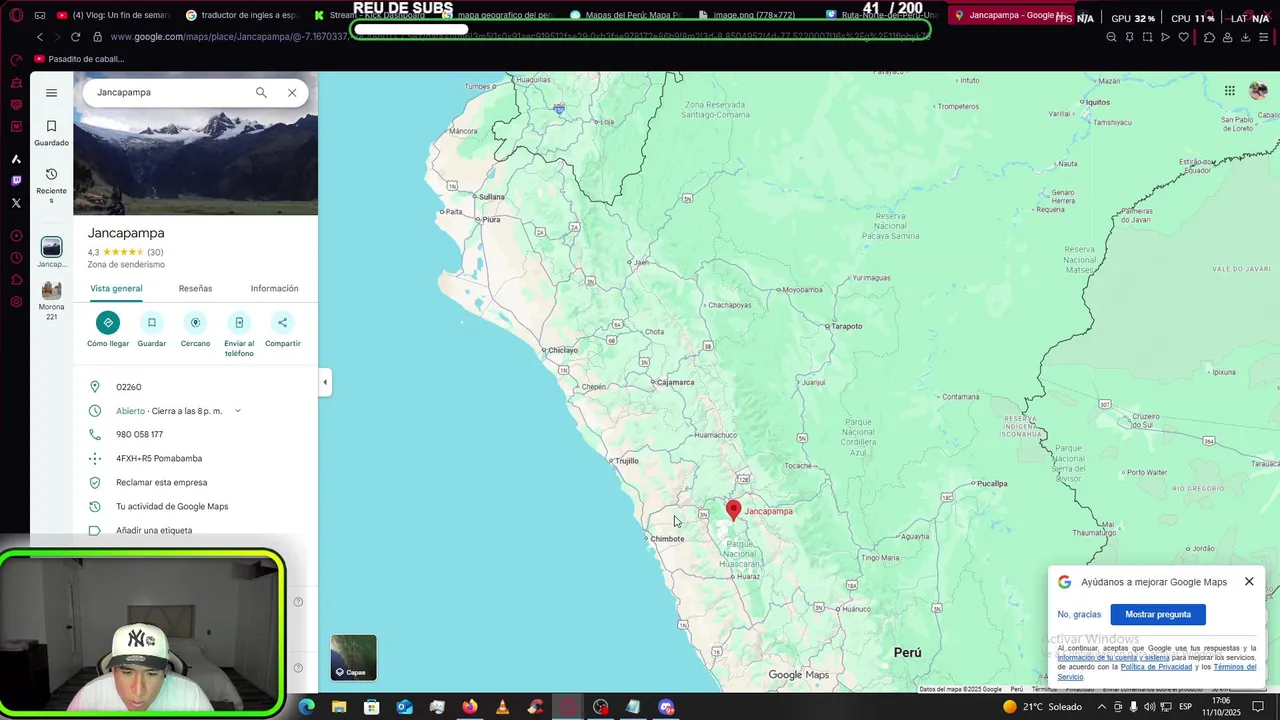Open the 21°C Soleado weather widget
Image resolution: width=1280 pixels, height=720 pixels.
coord(1041,707)
